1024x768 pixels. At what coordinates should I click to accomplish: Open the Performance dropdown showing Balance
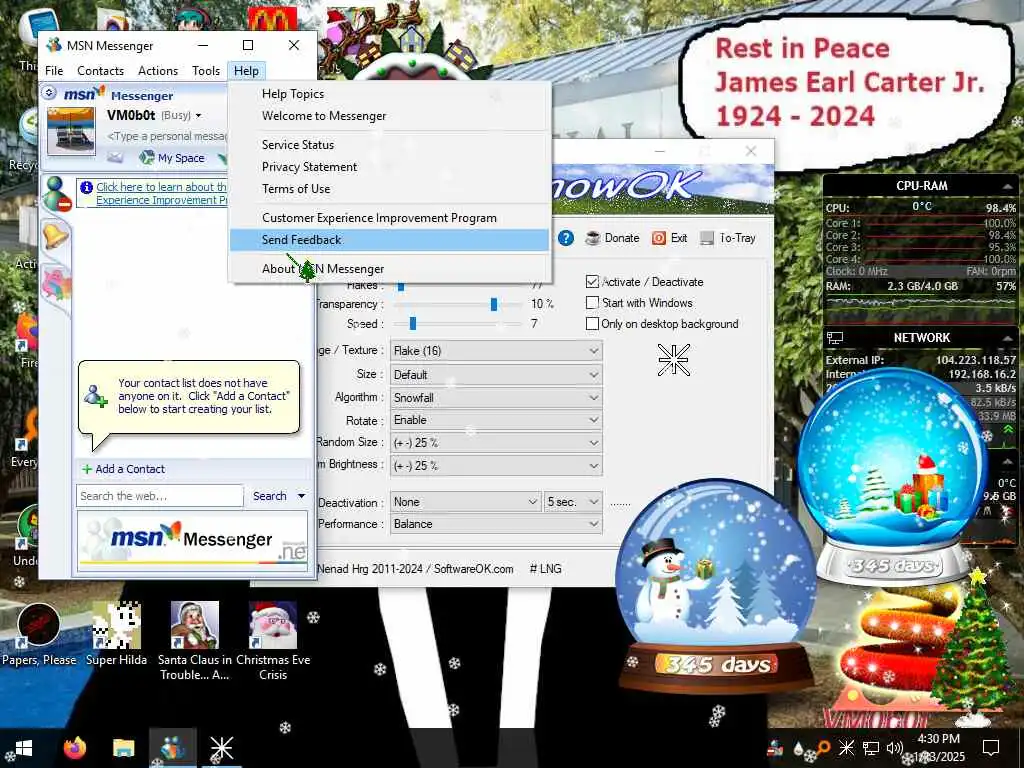tap(496, 524)
